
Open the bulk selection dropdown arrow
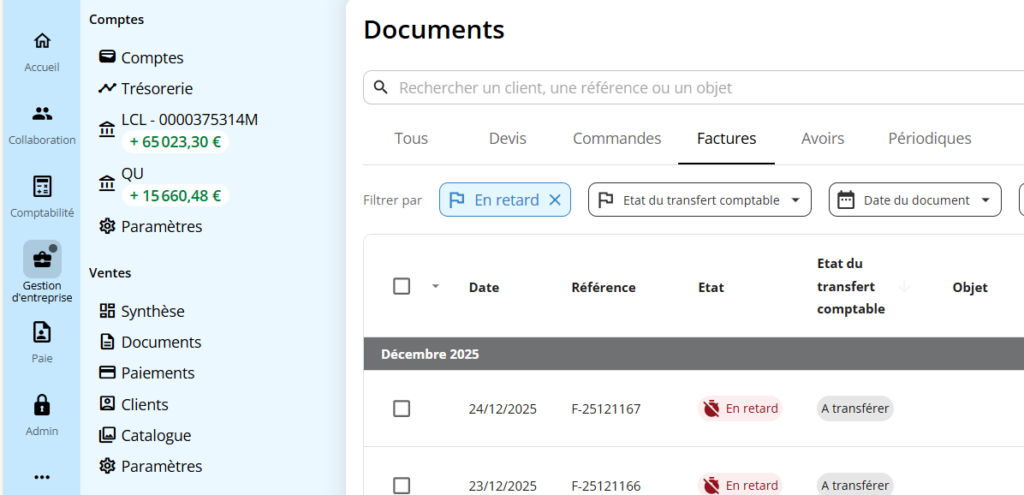click(436, 286)
